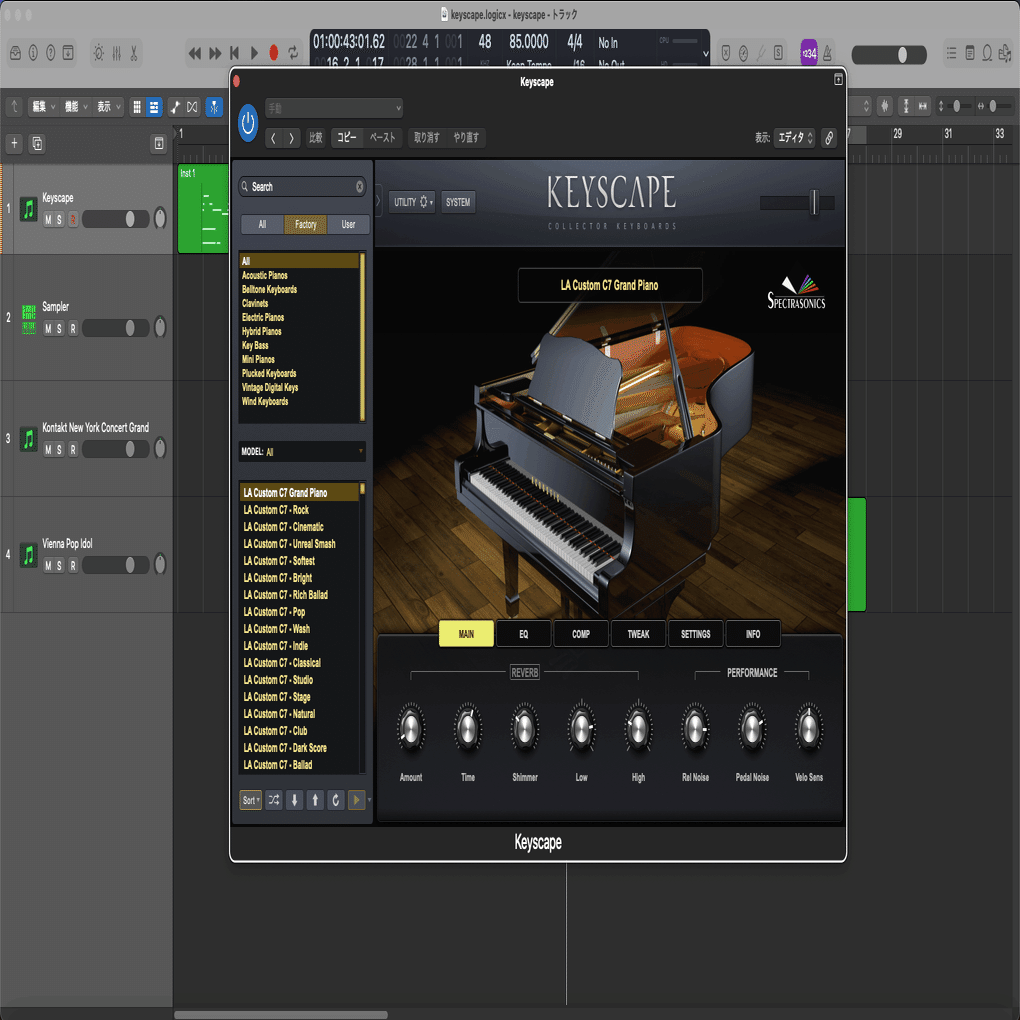Open the エディタ view dropdown in plugin header
This screenshot has height=1020, width=1020.
click(x=794, y=137)
